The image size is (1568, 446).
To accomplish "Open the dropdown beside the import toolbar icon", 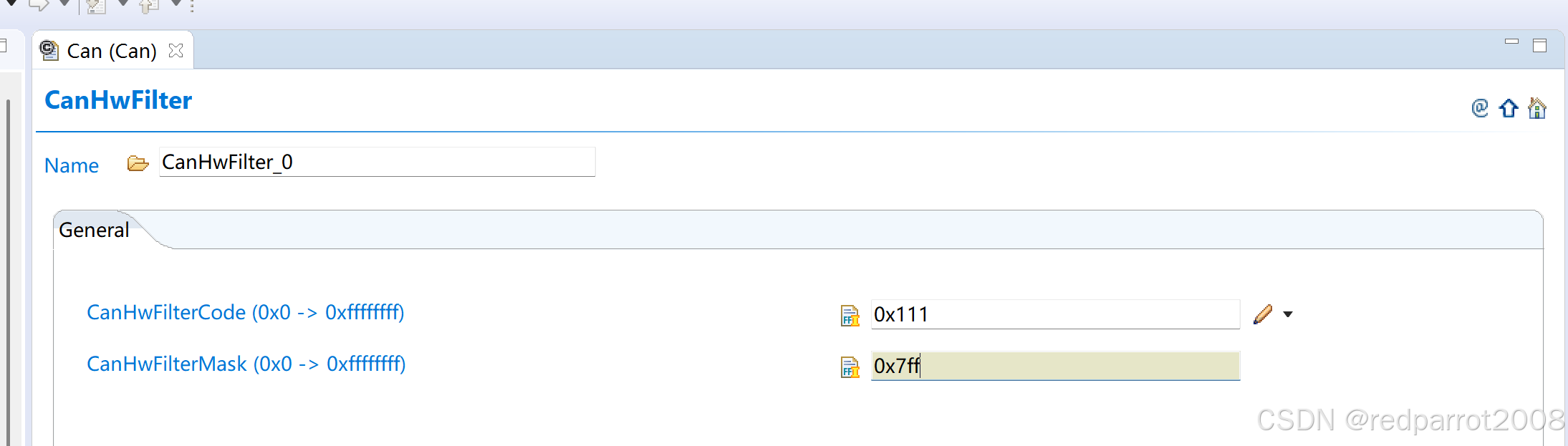I will [x=122, y=4].
